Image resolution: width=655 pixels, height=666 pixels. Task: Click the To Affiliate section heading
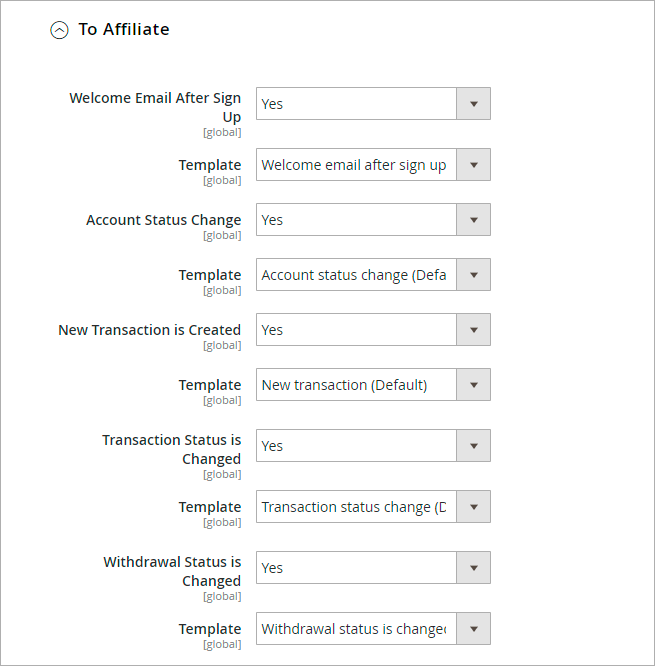(123, 30)
